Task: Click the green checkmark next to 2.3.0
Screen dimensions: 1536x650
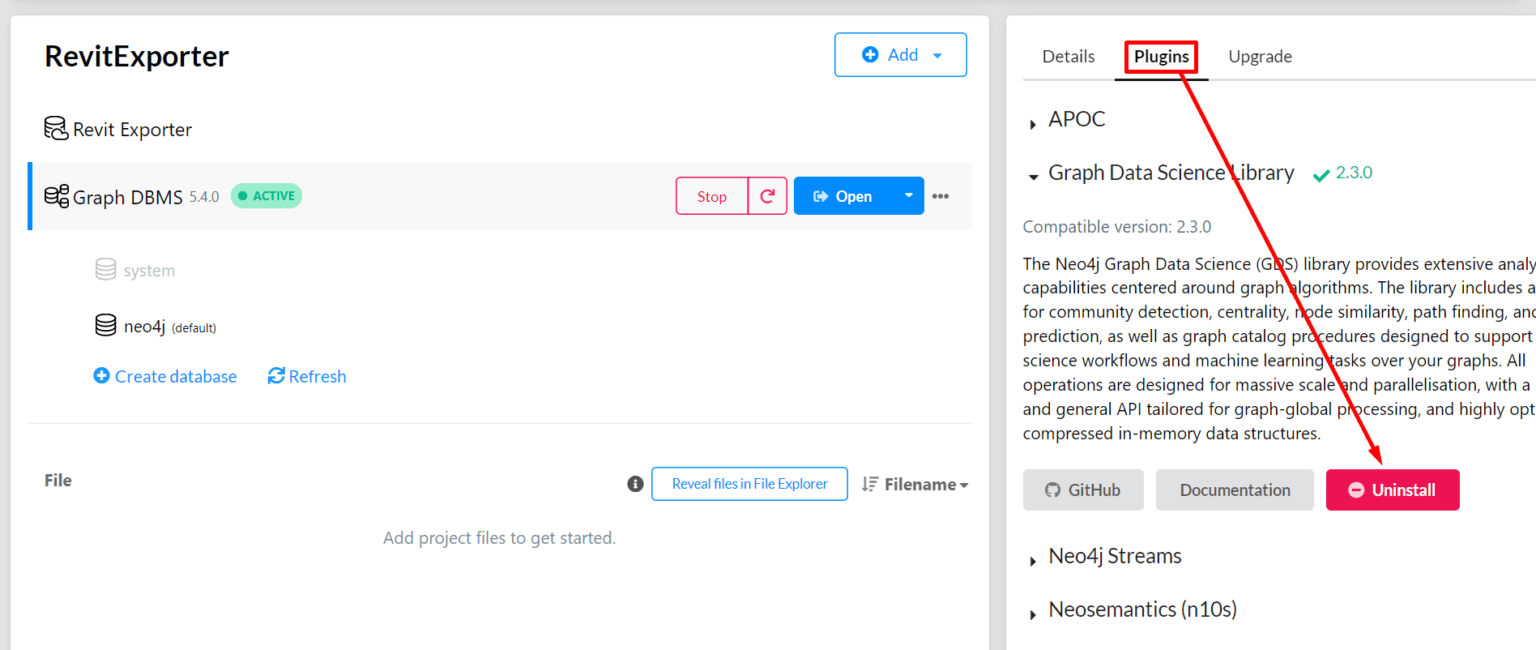Action: click(x=1321, y=175)
